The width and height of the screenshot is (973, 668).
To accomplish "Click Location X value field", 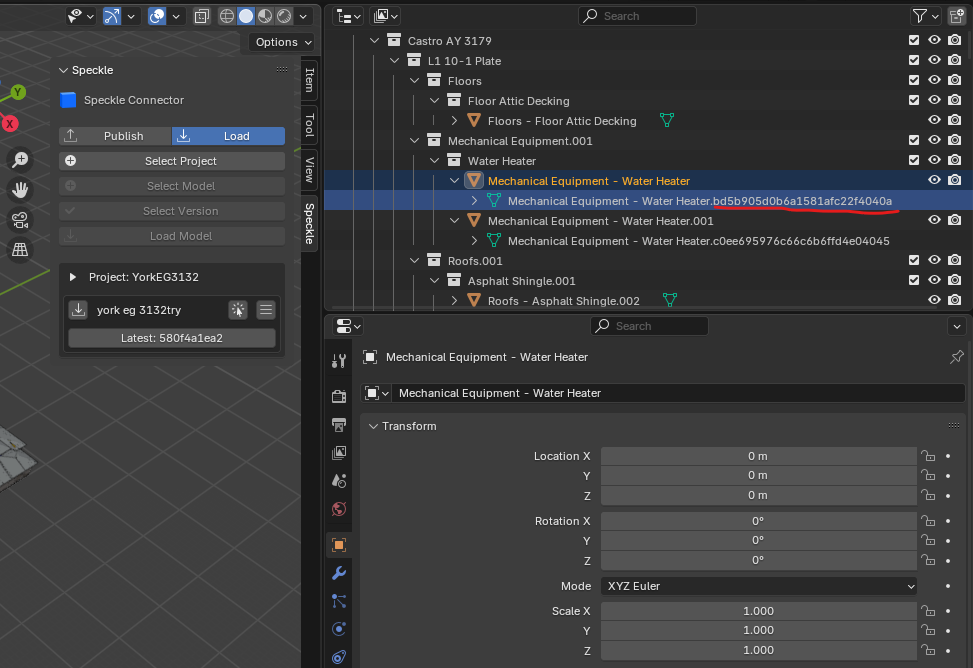I will (x=758, y=456).
